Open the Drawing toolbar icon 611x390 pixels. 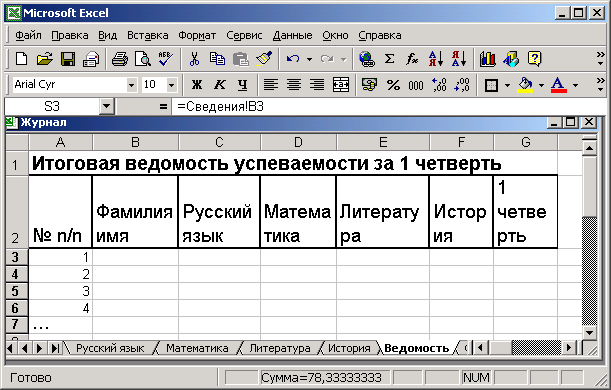[x=511, y=59]
